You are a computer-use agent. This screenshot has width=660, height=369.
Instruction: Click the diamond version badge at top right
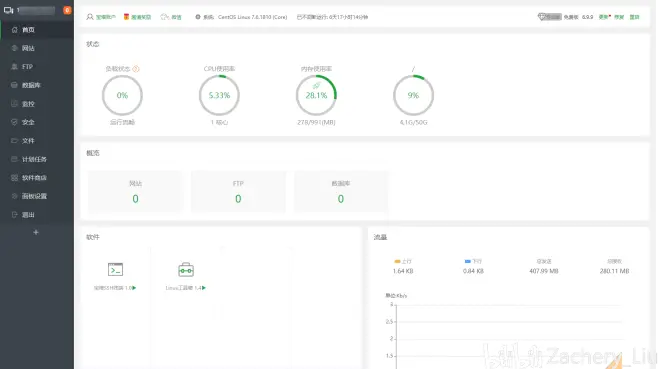click(x=550, y=17)
